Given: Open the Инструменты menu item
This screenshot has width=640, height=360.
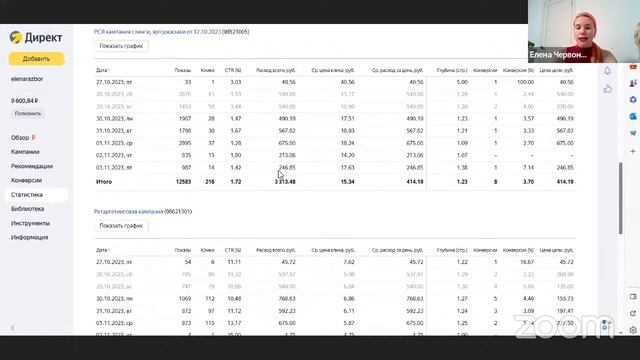Looking at the screenshot, I should (x=30, y=223).
